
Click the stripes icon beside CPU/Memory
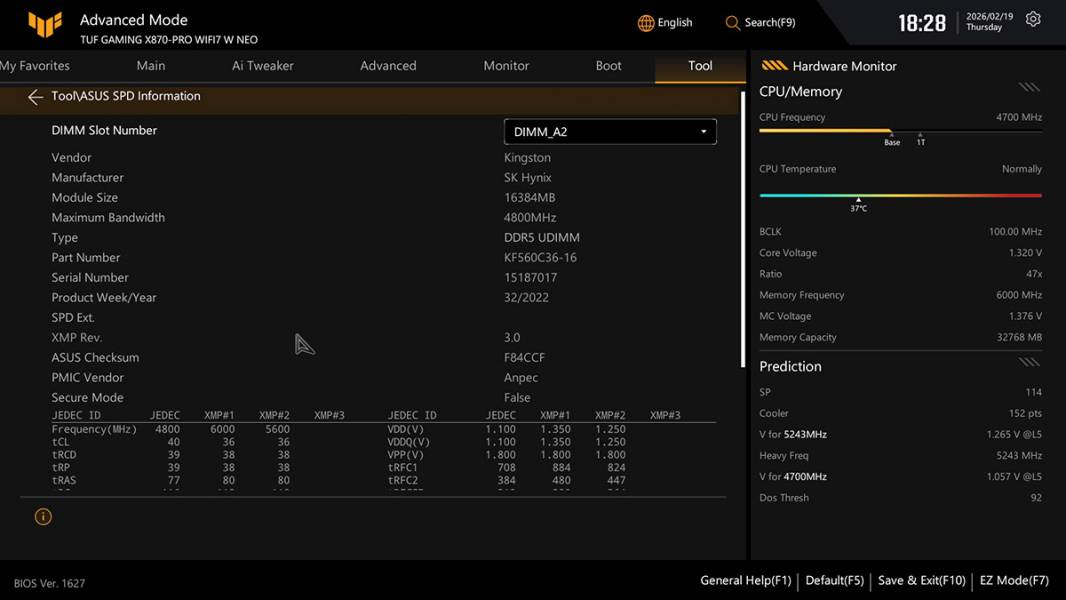[x=1029, y=89]
